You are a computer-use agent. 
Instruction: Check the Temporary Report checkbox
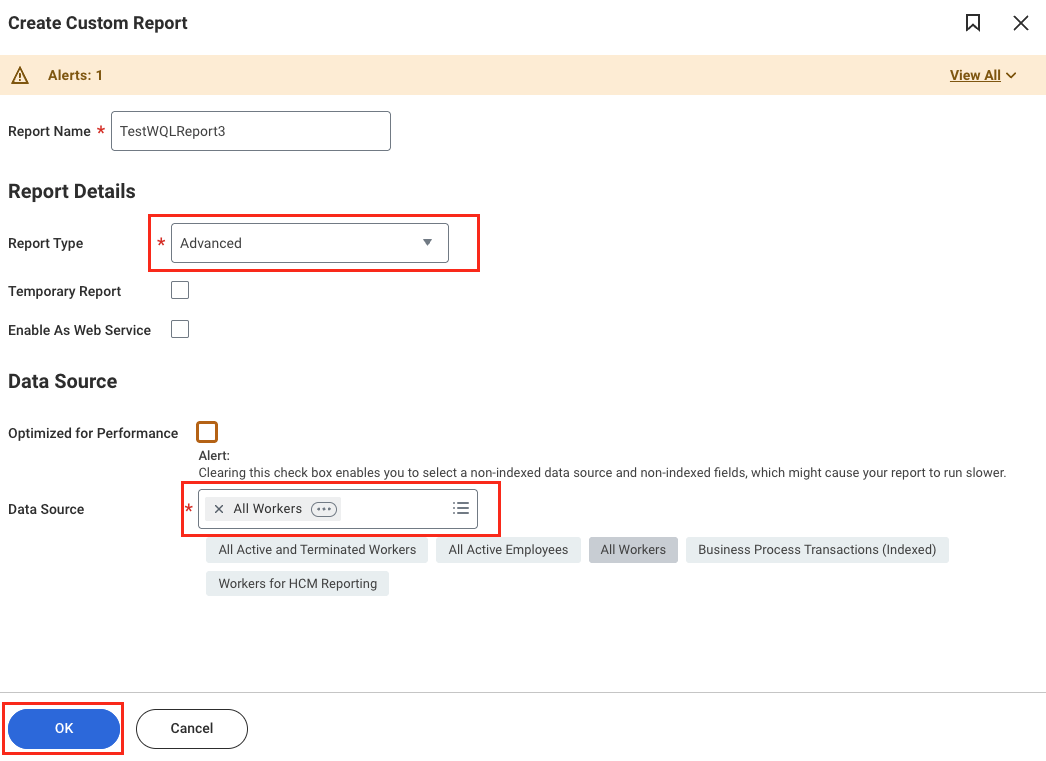click(x=180, y=289)
